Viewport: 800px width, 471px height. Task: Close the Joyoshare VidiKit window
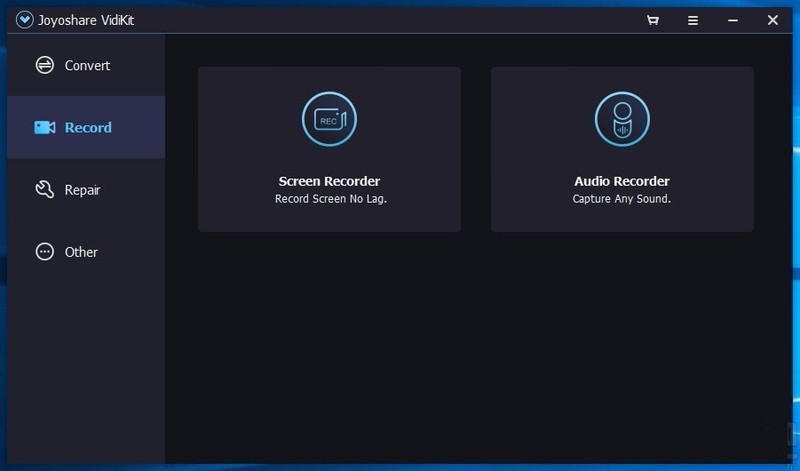coord(772,20)
